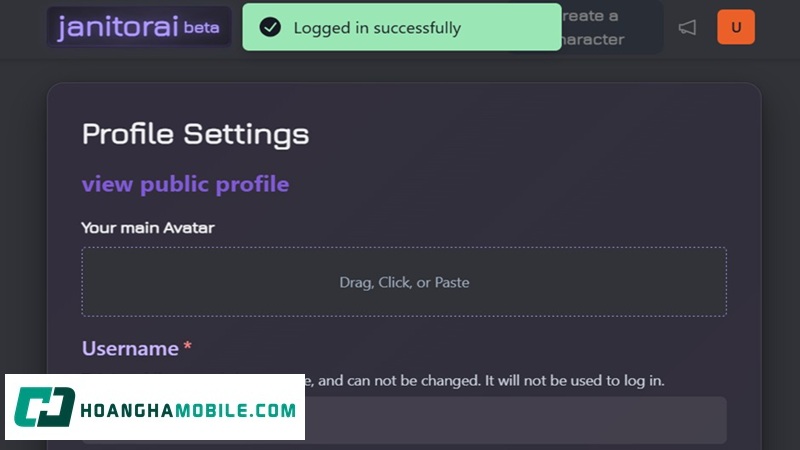Image resolution: width=800 pixels, height=450 pixels.
Task: Click the HOANGHAMOBILE.COM watermark text
Action: click(188, 410)
